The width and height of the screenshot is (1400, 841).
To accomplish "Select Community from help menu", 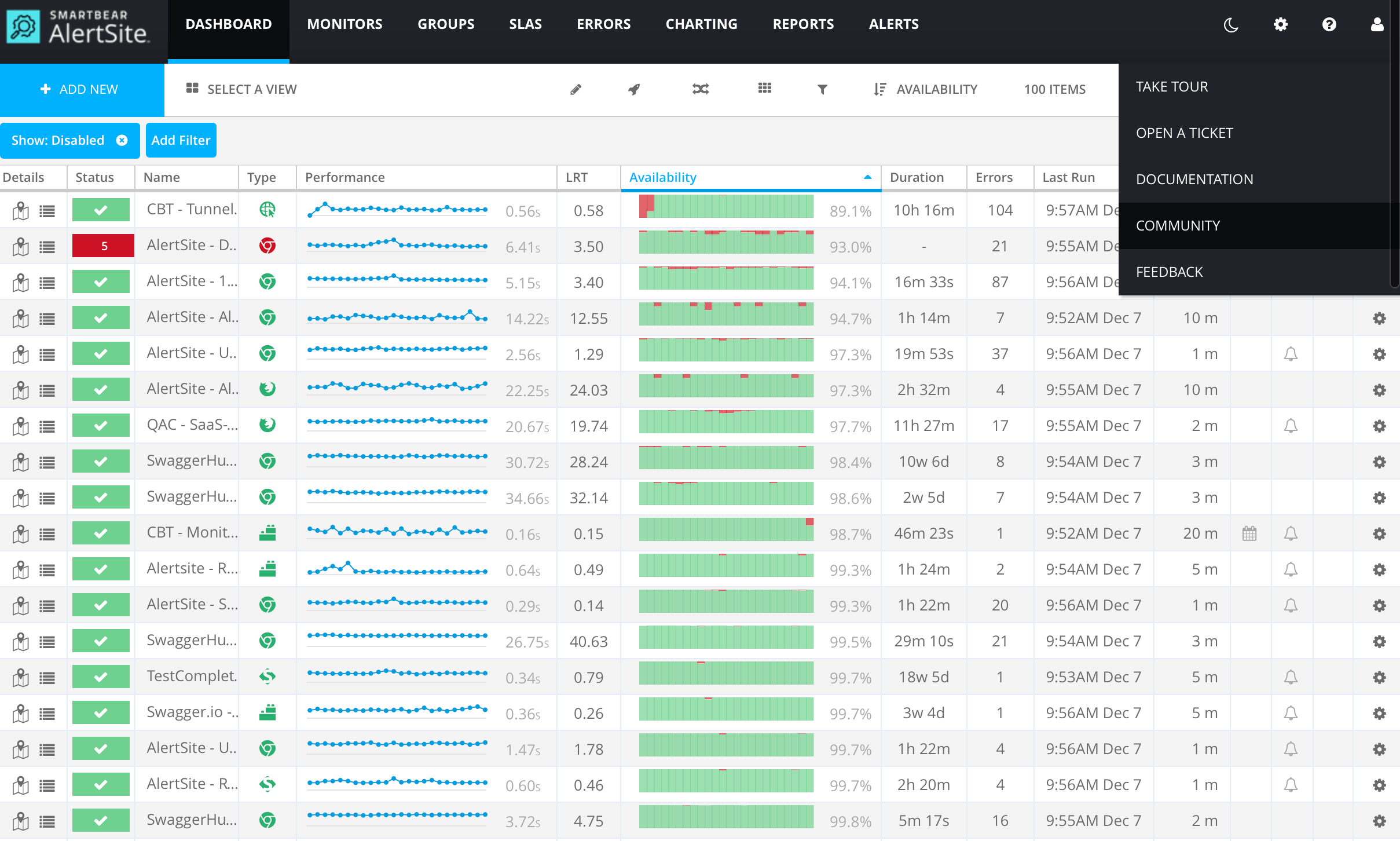I will click(1178, 225).
